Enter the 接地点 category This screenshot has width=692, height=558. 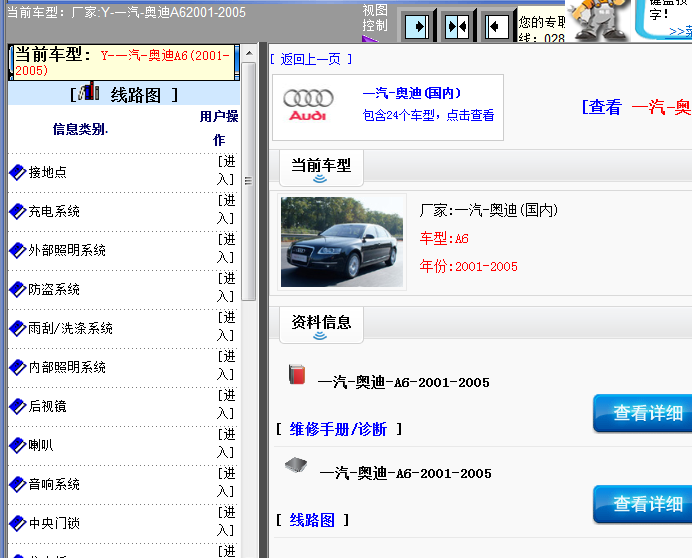pyautogui.click(x=226, y=170)
